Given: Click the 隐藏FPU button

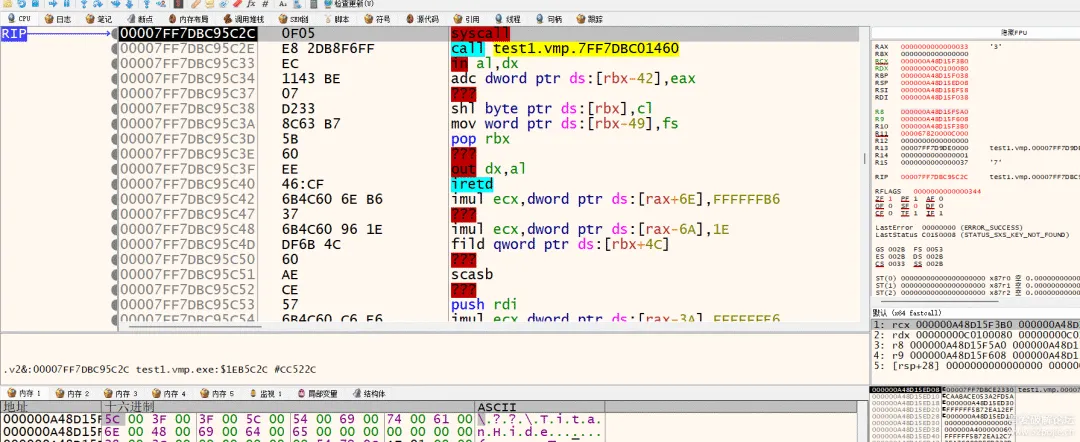Looking at the screenshot, I should pos(1014,33).
